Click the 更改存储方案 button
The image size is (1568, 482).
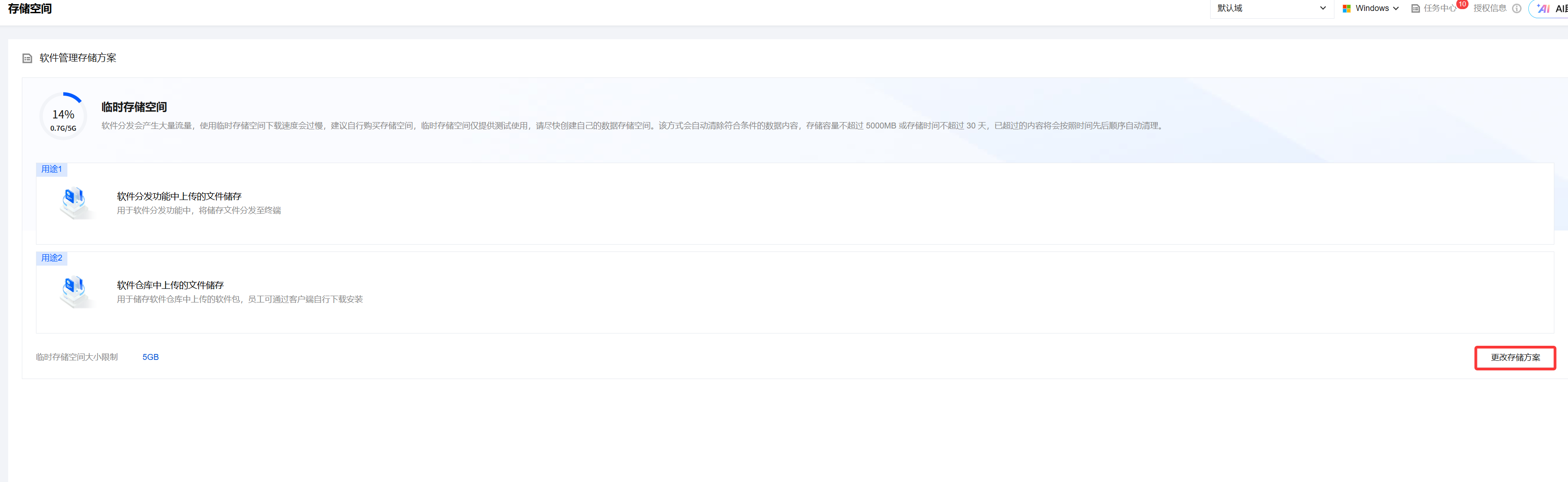1514,358
